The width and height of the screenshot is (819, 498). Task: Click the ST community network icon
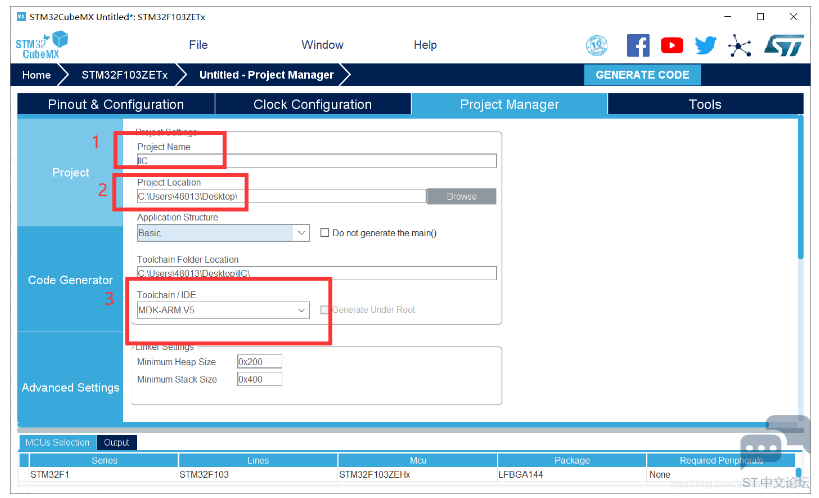740,46
